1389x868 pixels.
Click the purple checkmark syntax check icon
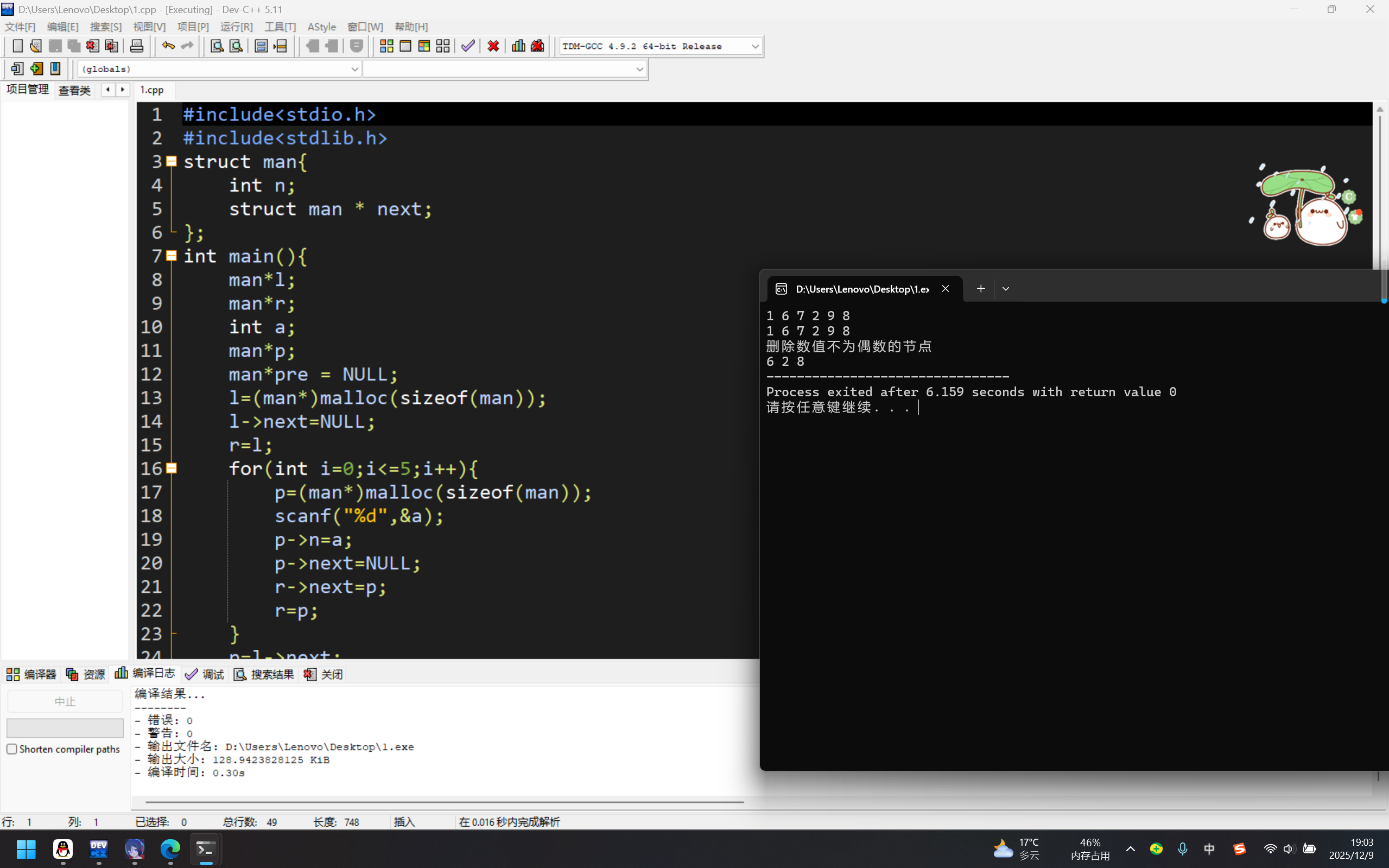click(x=468, y=46)
